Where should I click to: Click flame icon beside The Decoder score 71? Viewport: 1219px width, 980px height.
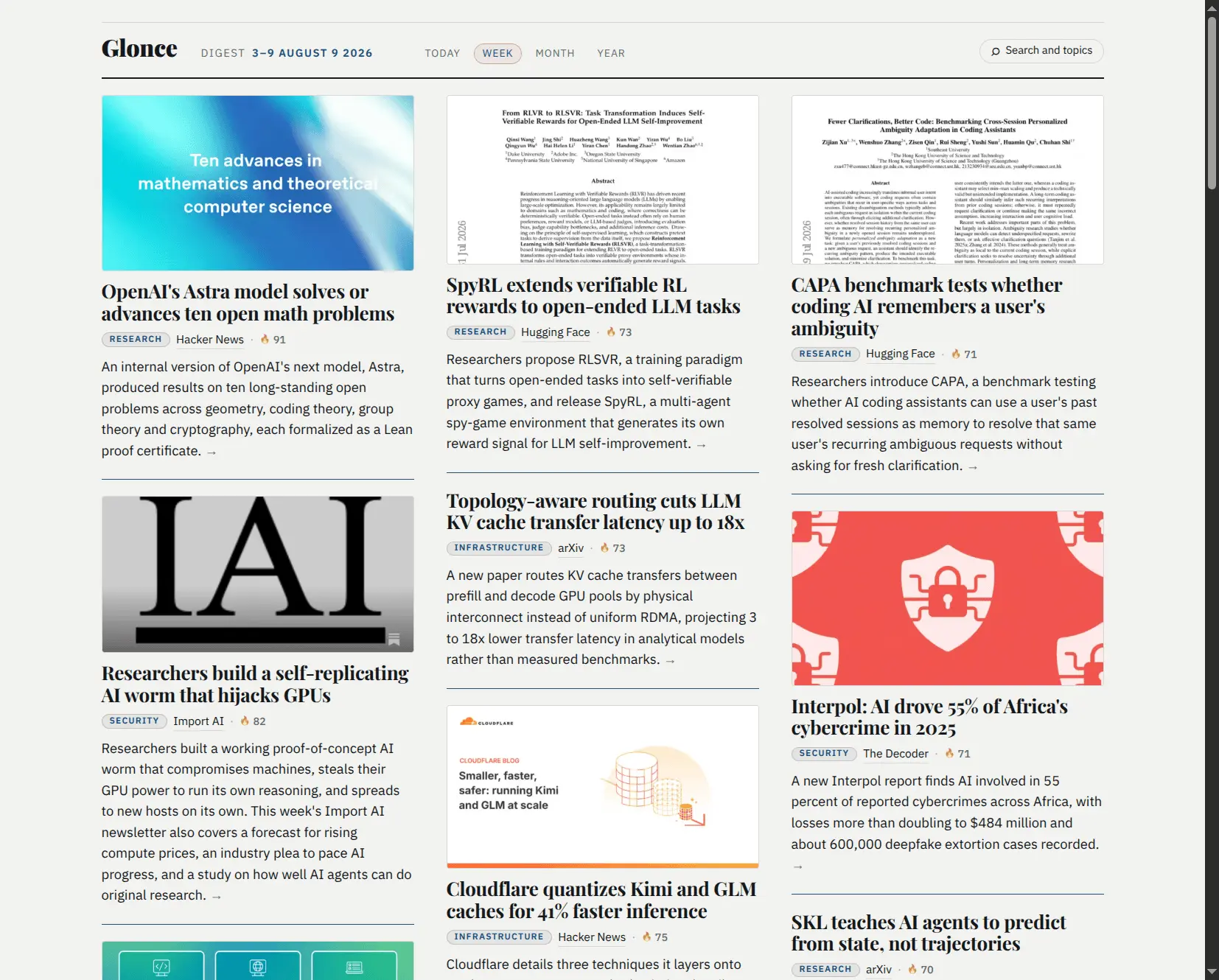tap(949, 753)
